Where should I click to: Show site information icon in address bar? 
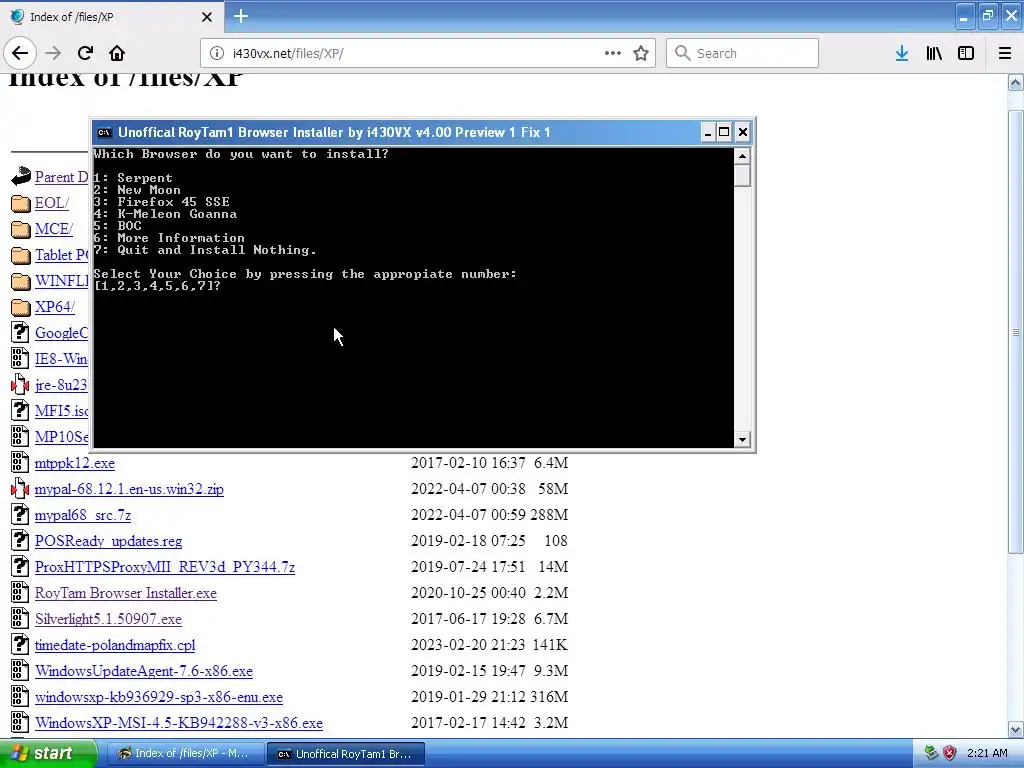[x=216, y=53]
